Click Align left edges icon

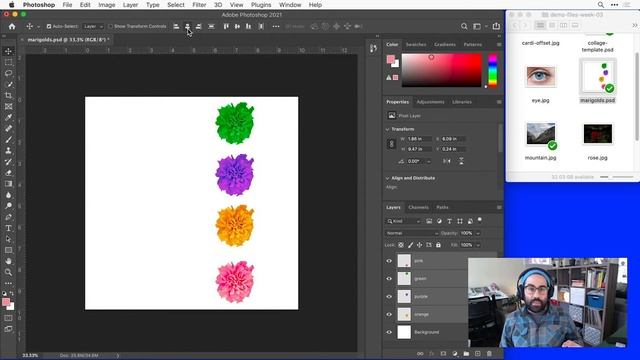pos(176,26)
